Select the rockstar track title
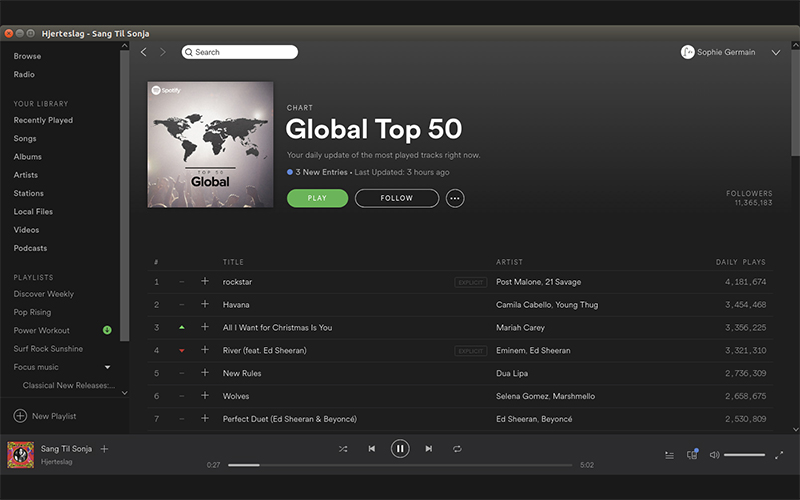The height and width of the screenshot is (500, 800). 237,282
